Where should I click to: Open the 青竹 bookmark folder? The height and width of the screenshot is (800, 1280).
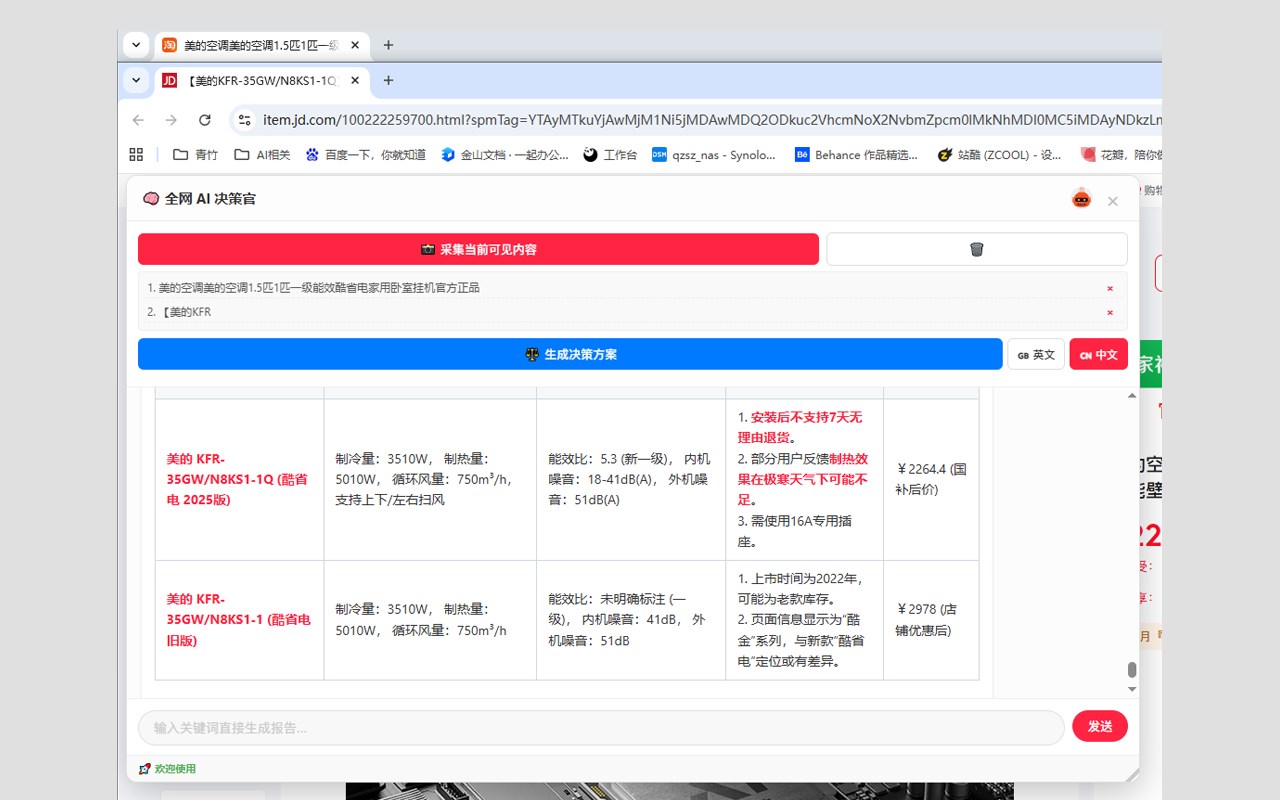195,154
